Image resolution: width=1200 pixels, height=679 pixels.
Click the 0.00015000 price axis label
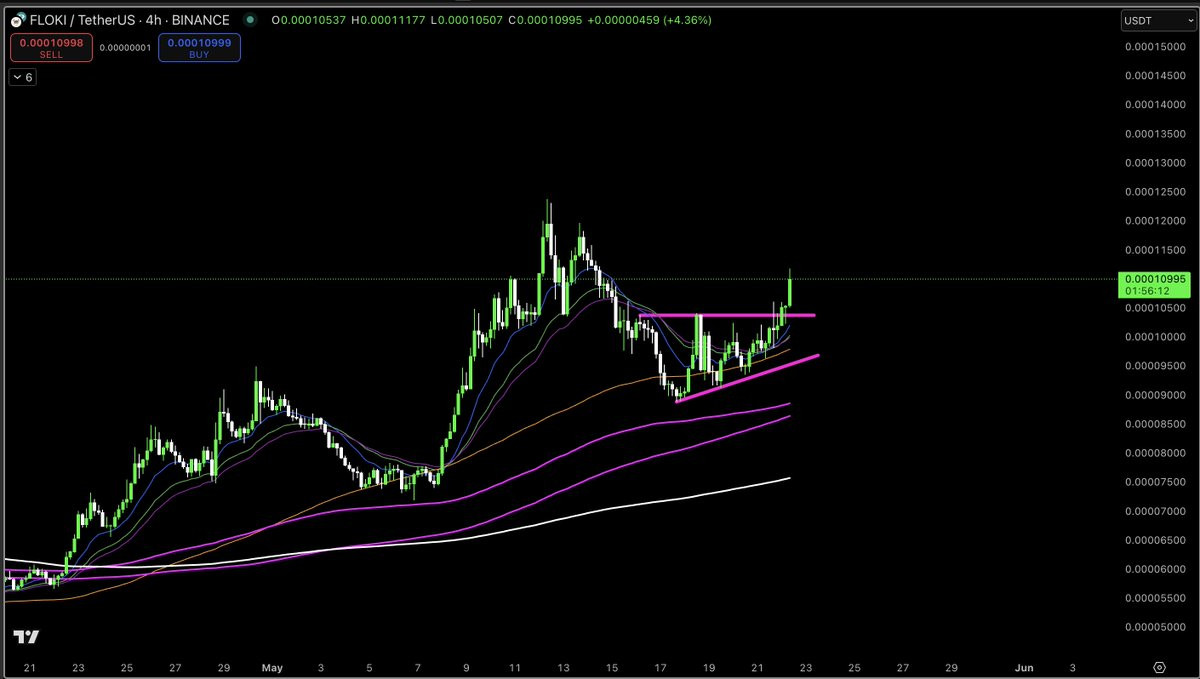tap(1155, 46)
